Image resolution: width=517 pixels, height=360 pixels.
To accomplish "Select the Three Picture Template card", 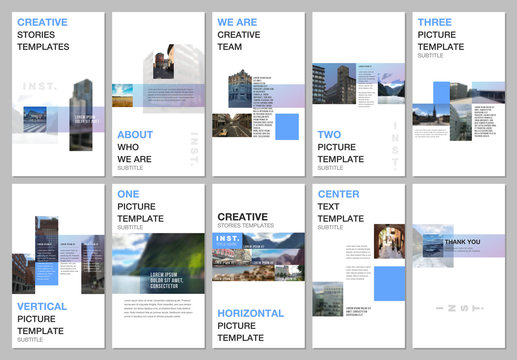I will click(459, 94).
